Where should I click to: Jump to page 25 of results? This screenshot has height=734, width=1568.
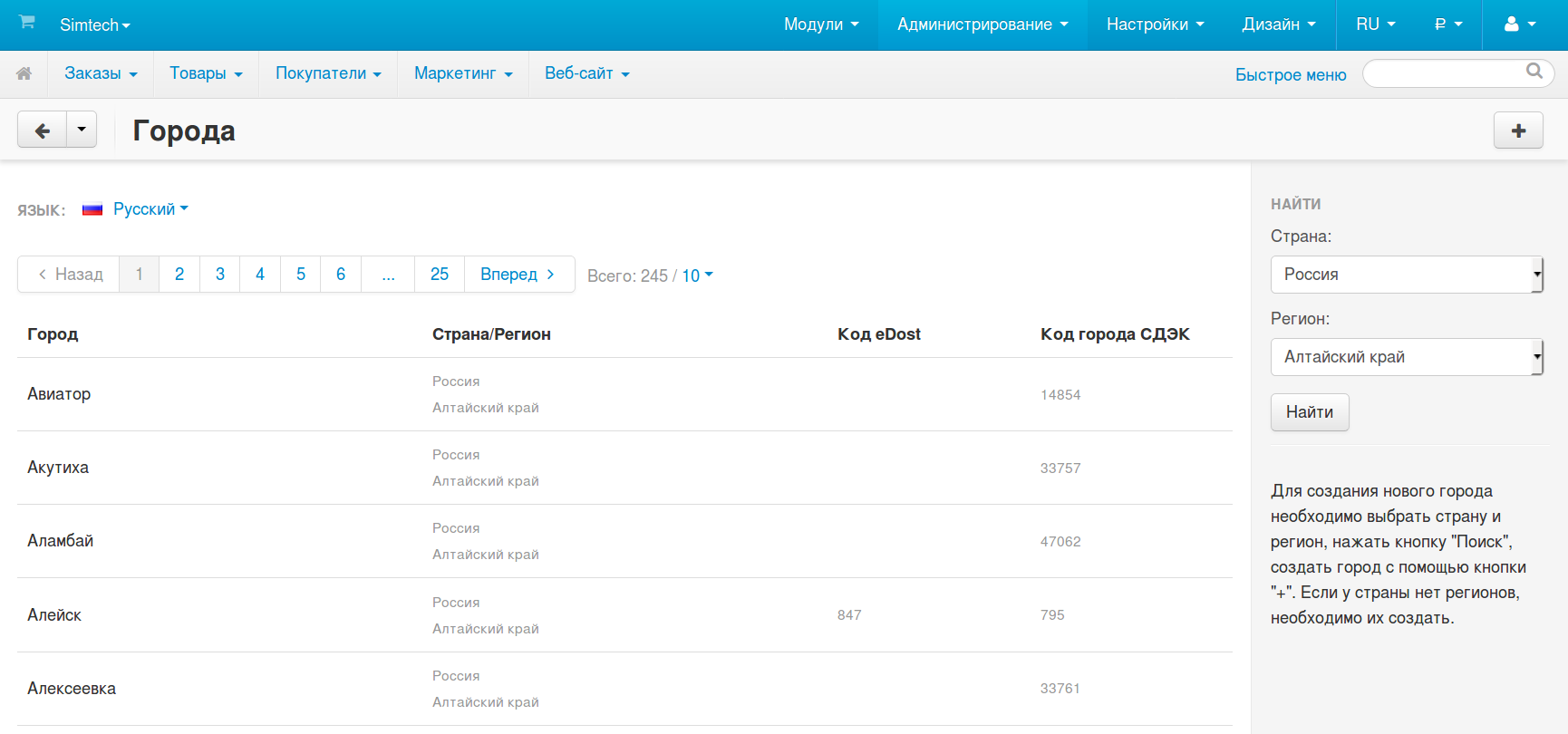[x=440, y=275]
